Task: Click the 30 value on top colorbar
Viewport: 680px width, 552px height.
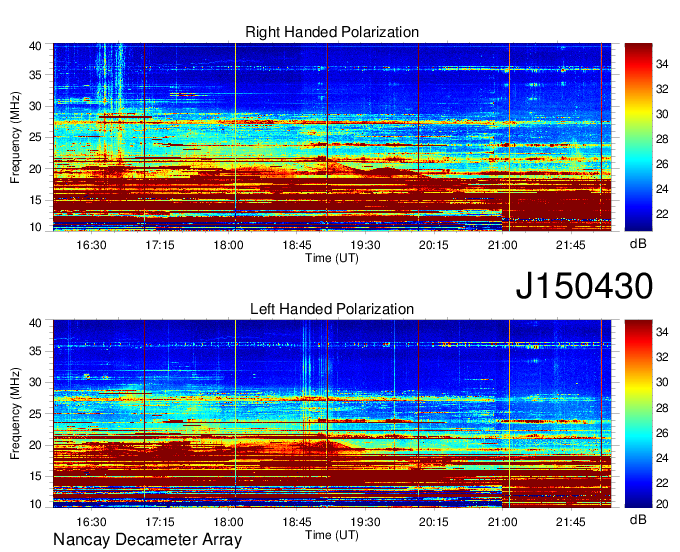Action: click(x=662, y=114)
